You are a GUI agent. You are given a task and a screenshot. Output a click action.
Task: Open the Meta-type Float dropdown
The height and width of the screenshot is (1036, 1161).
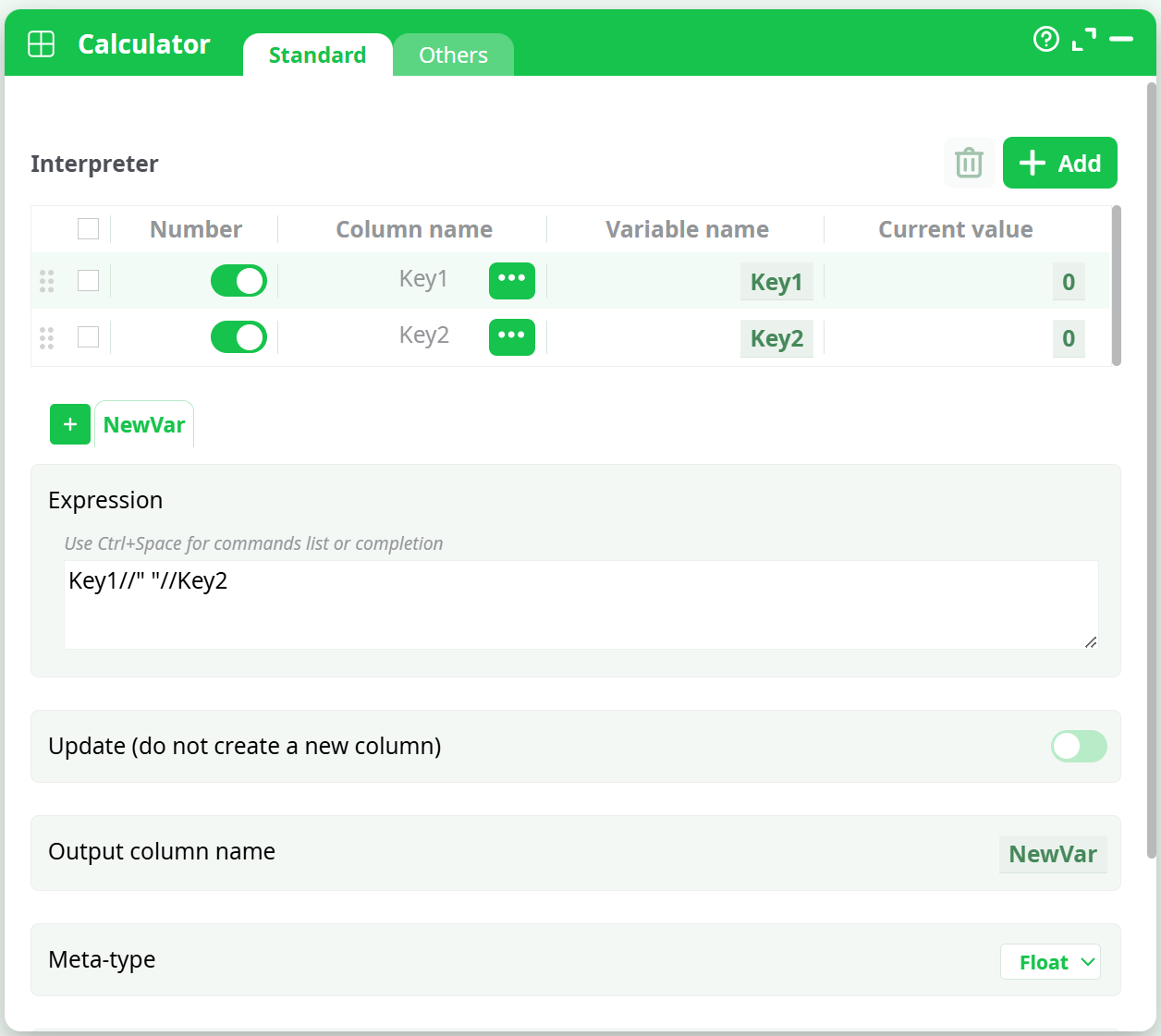(x=1050, y=962)
